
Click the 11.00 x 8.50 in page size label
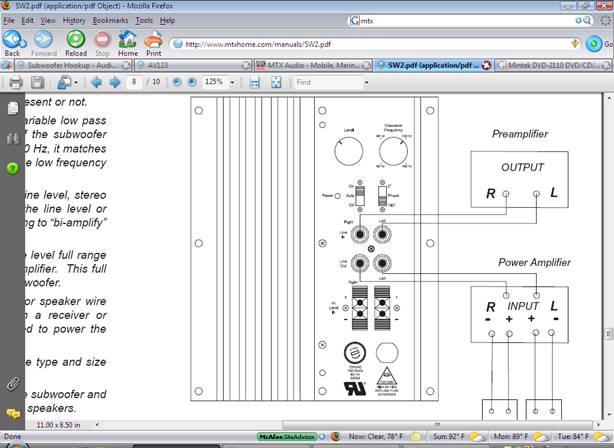point(58,425)
